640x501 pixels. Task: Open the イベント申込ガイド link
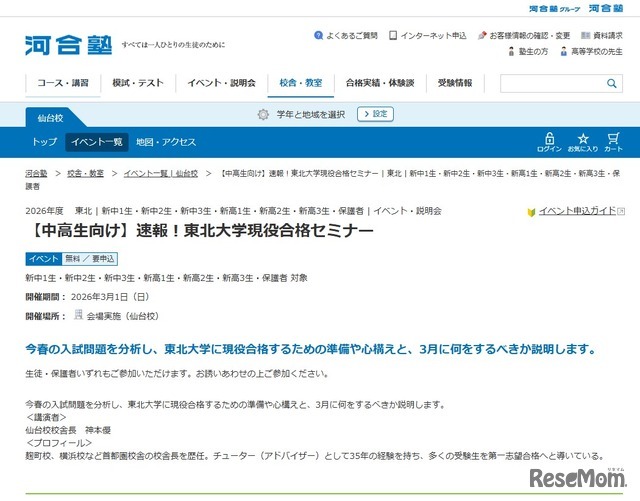(x=578, y=211)
